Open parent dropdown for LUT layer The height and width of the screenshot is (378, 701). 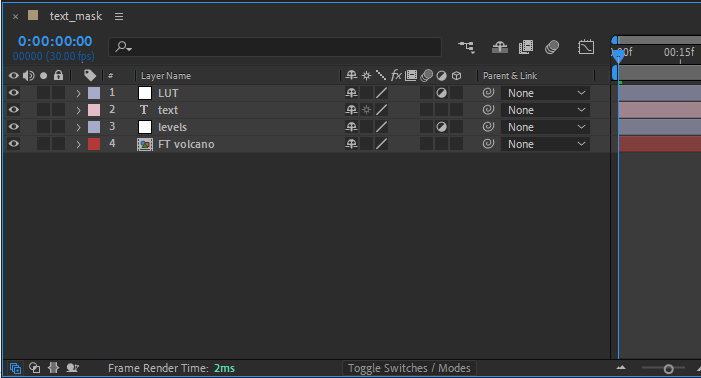tap(545, 93)
